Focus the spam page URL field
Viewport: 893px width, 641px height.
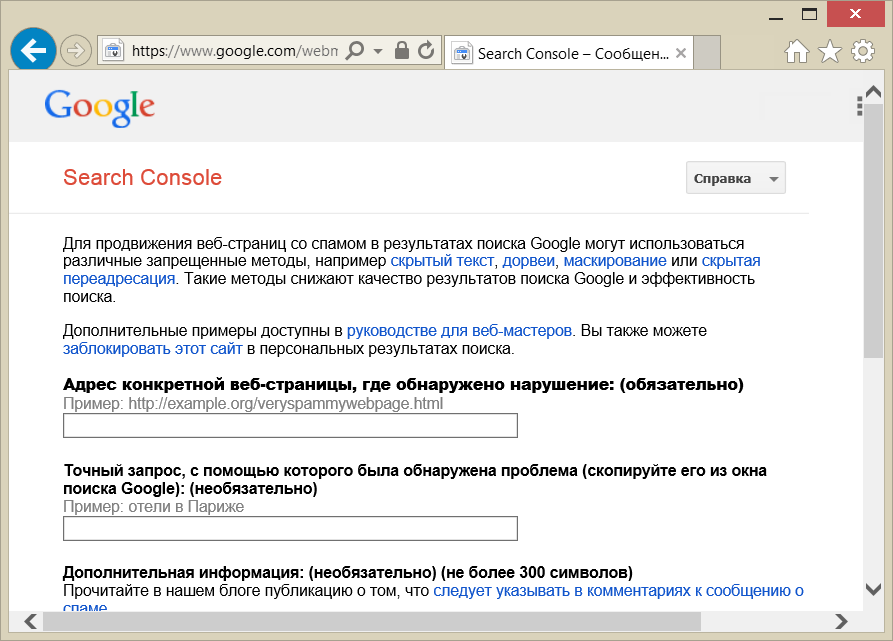290,425
